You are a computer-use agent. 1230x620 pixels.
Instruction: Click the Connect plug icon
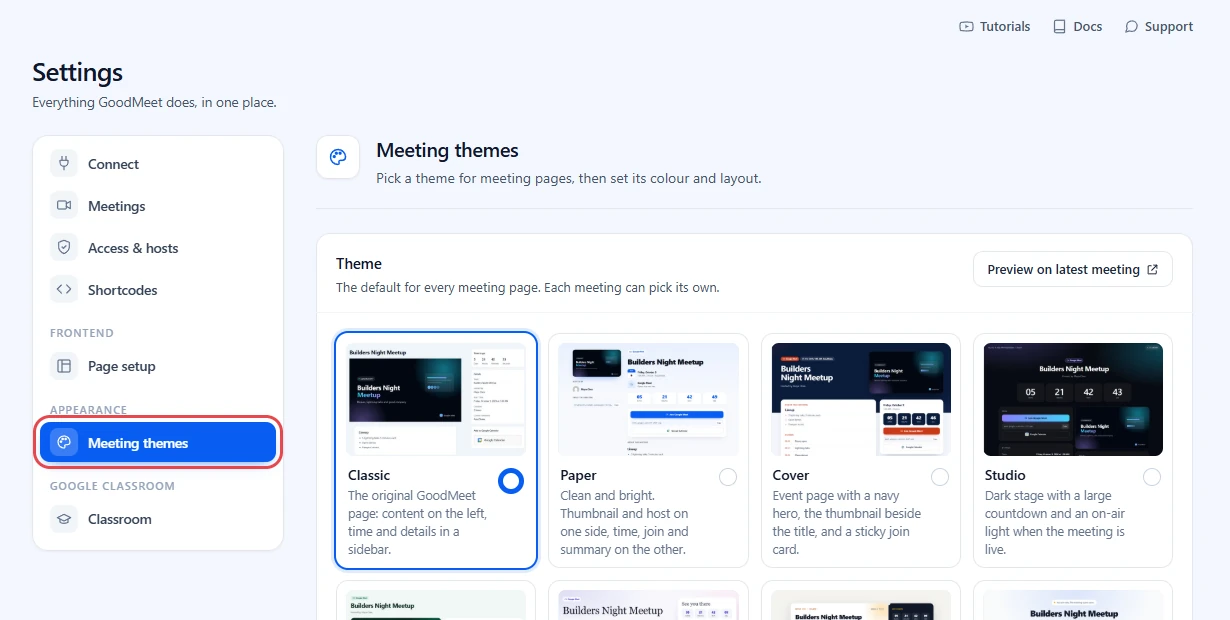pos(64,164)
